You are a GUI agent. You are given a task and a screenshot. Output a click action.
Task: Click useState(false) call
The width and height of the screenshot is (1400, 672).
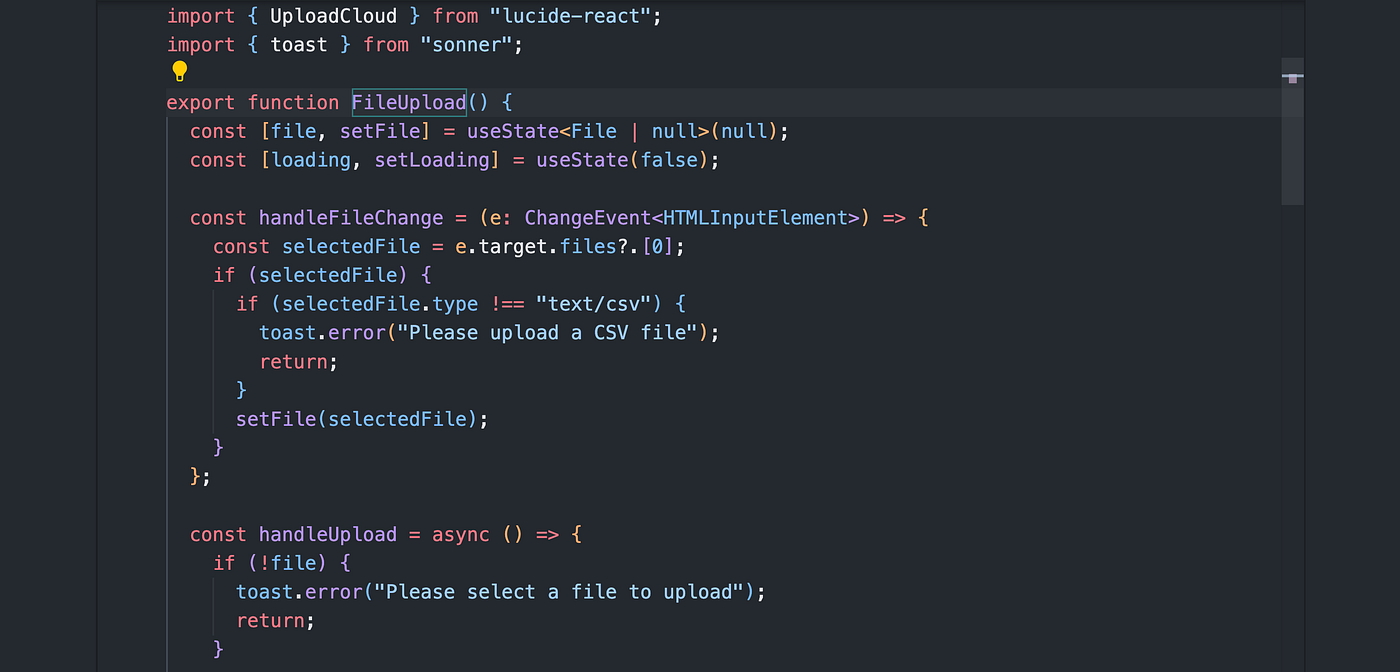point(622,160)
